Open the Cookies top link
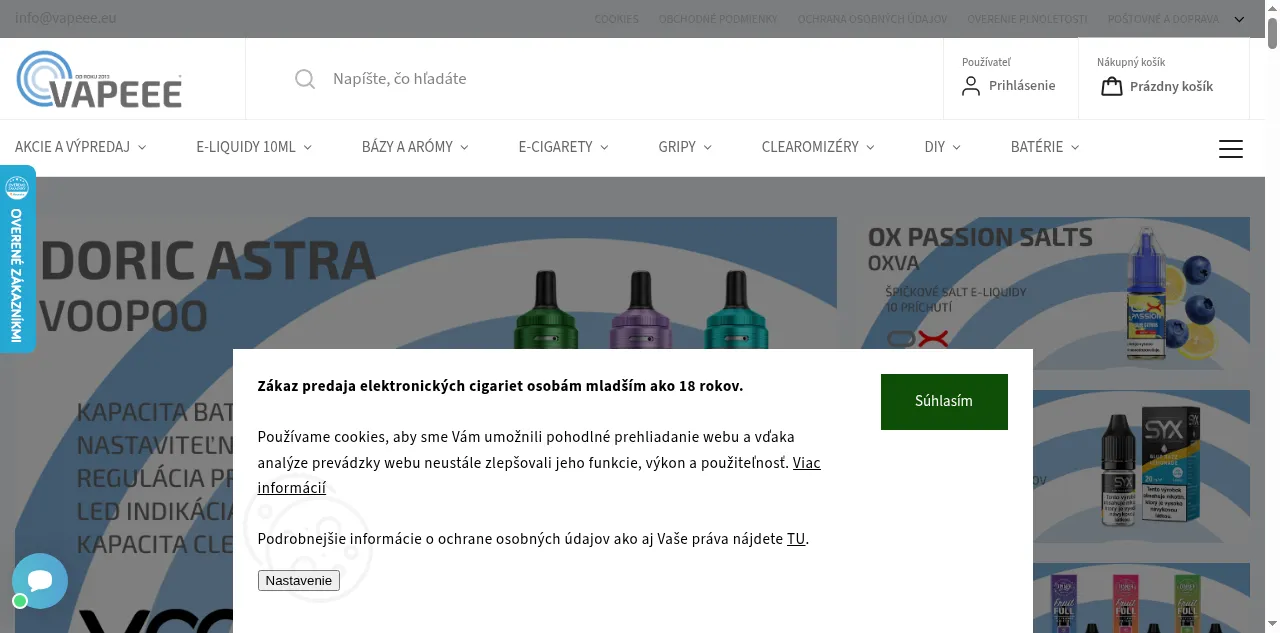The image size is (1280, 633). (616, 19)
